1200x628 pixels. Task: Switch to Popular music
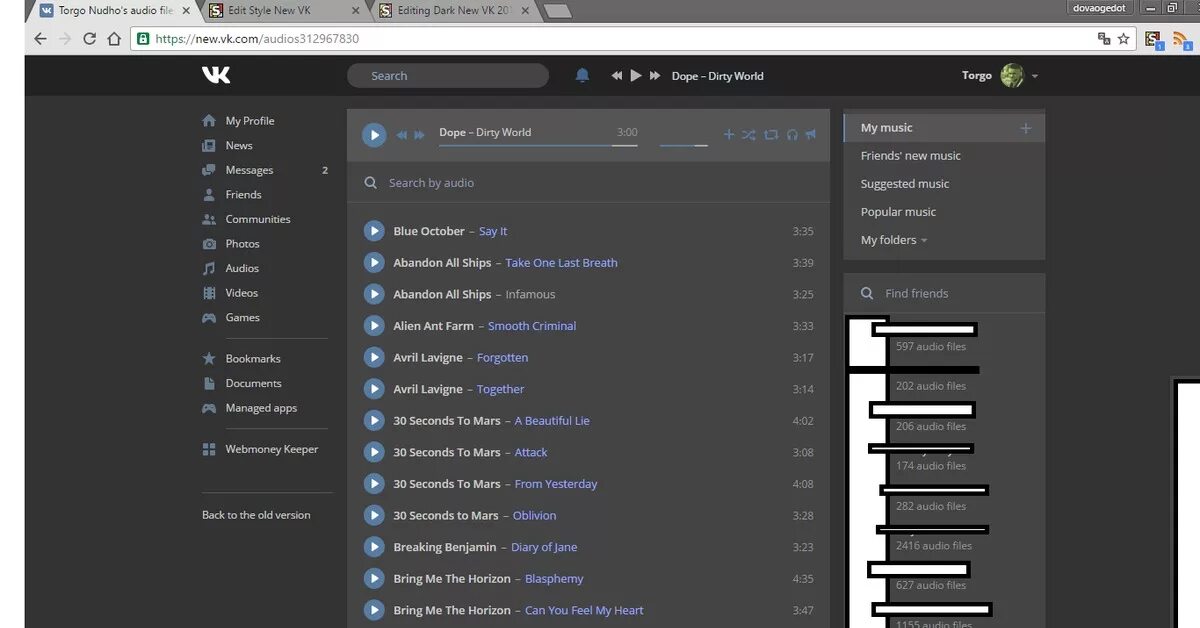(899, 212)
